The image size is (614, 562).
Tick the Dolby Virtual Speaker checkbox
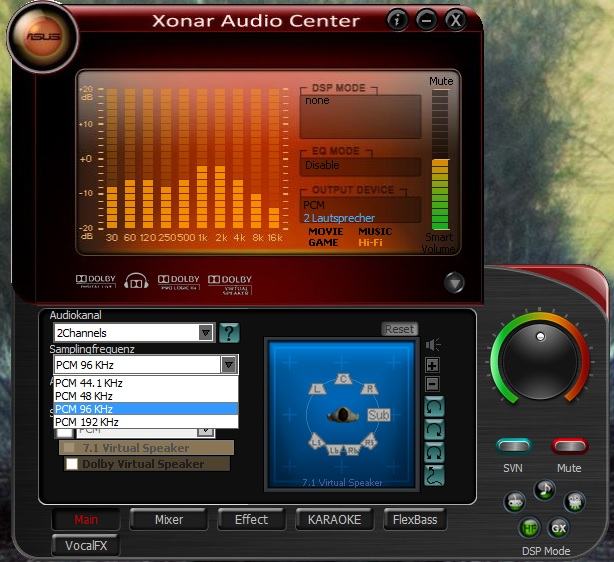(x=72, y=464)
